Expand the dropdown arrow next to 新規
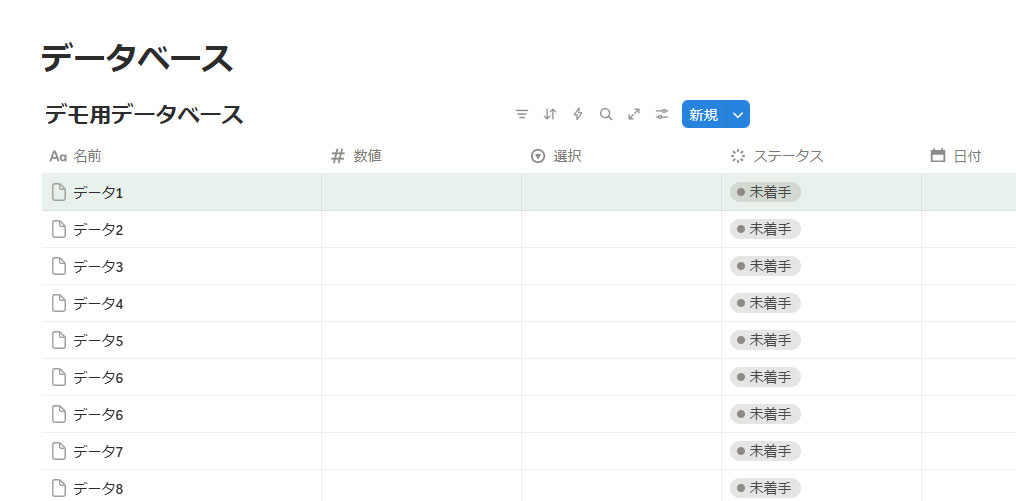This screenshot has width=1016, height=501. pos(737,115)
